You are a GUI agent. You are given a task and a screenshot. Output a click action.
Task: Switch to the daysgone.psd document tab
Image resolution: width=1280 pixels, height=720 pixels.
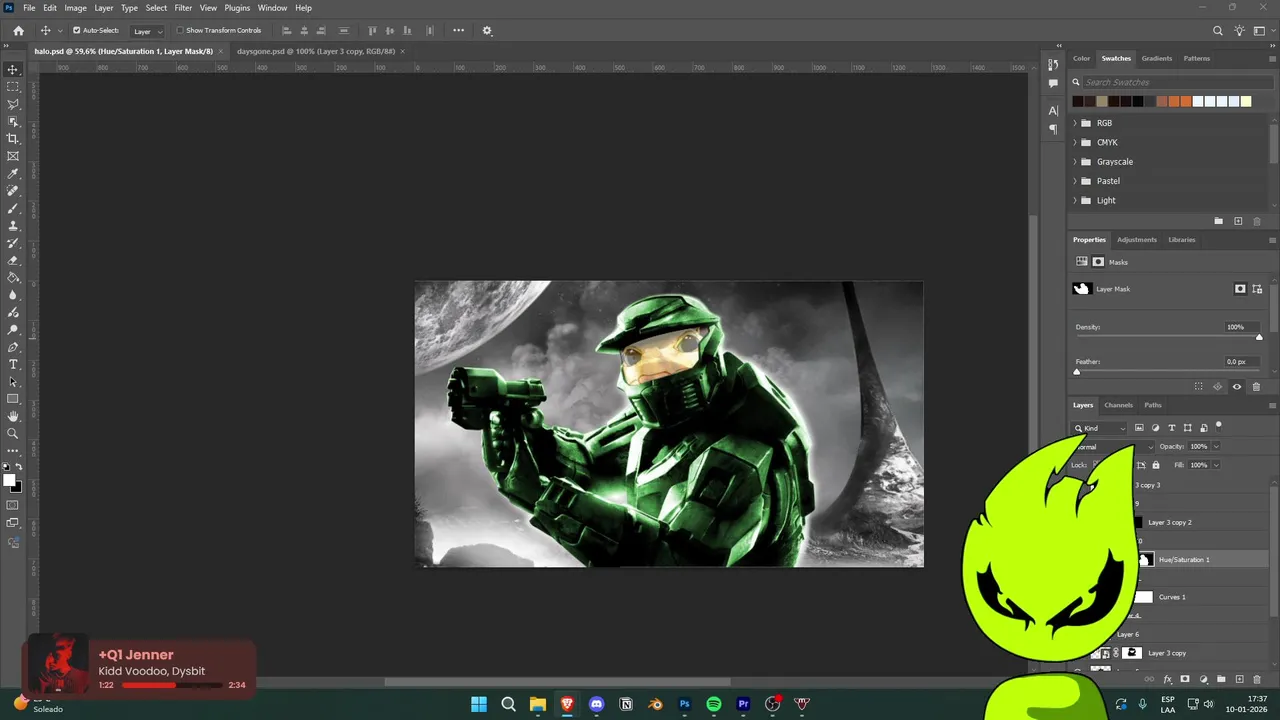(x=315, y=51)
